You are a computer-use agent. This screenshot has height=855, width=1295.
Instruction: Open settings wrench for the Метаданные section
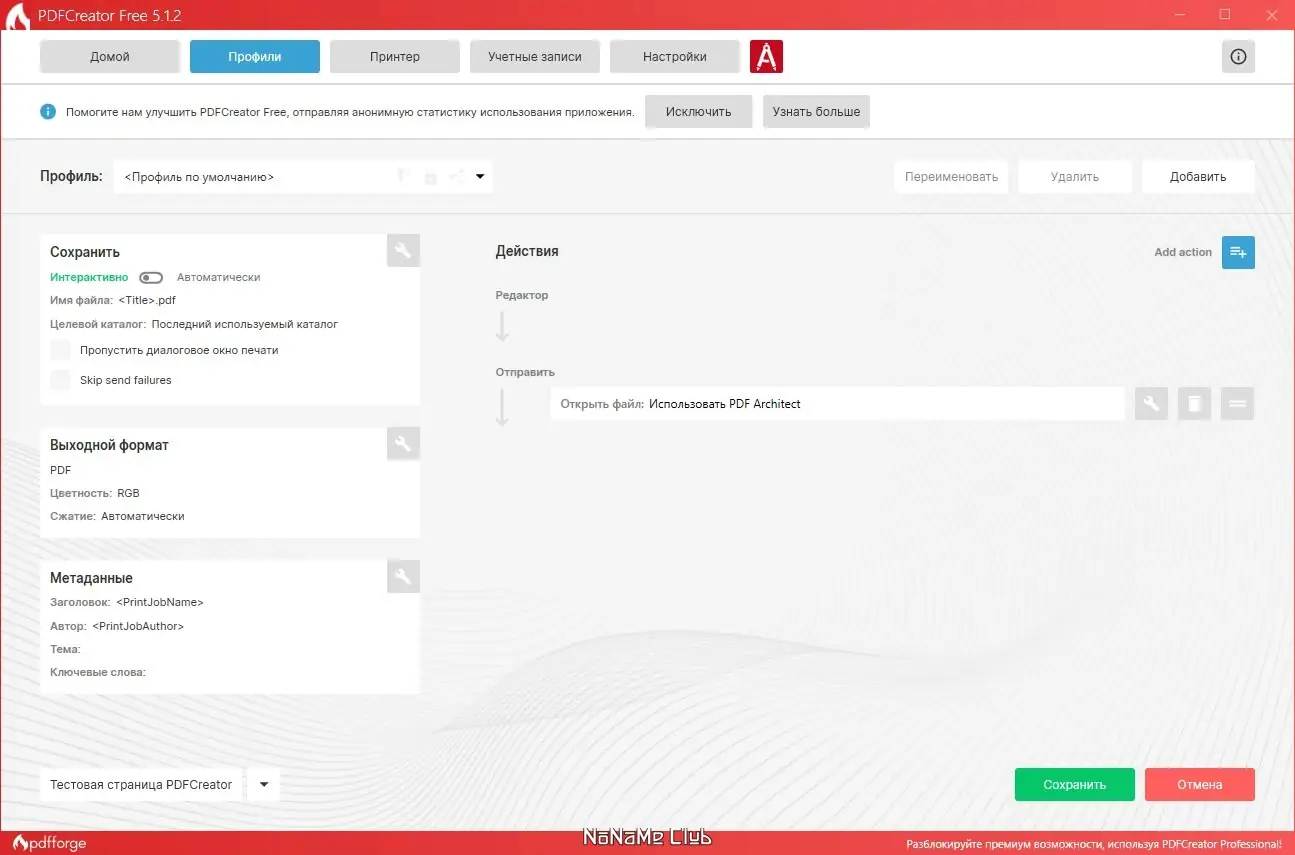pyautogui.click(x=403, y=576)
